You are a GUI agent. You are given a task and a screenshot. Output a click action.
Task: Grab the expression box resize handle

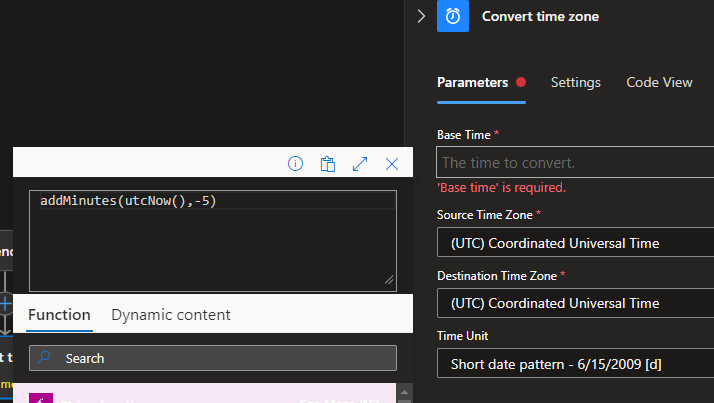[x=389, y=281]
